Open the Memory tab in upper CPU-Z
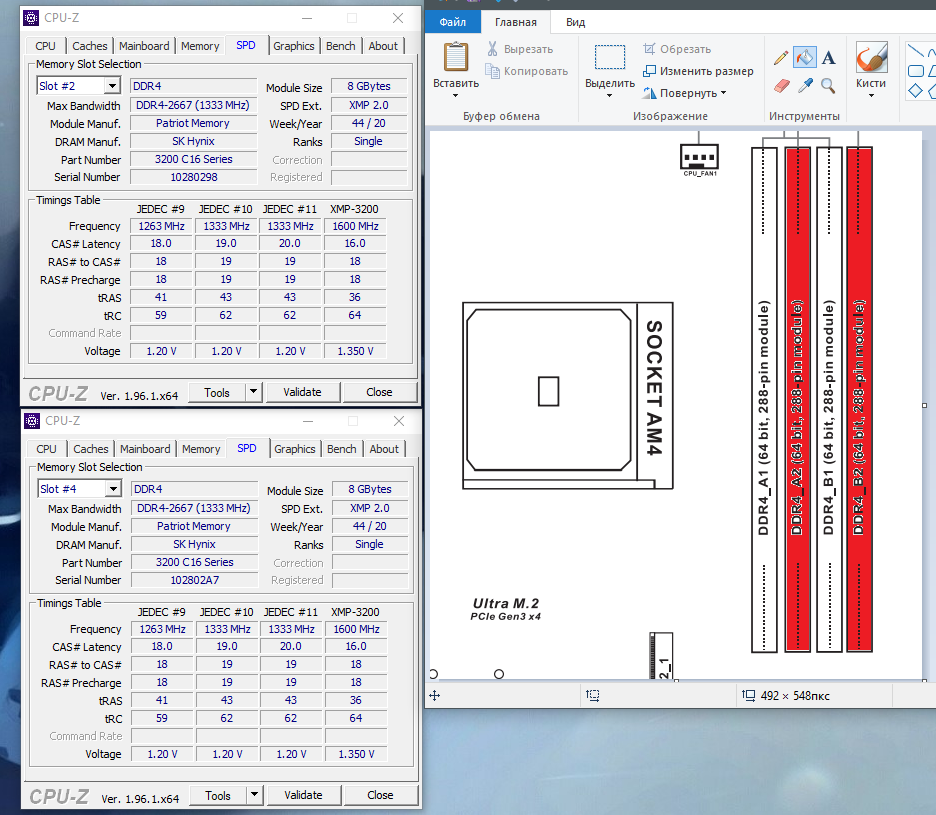The image size is (936, 815). [x=200, y=46]
